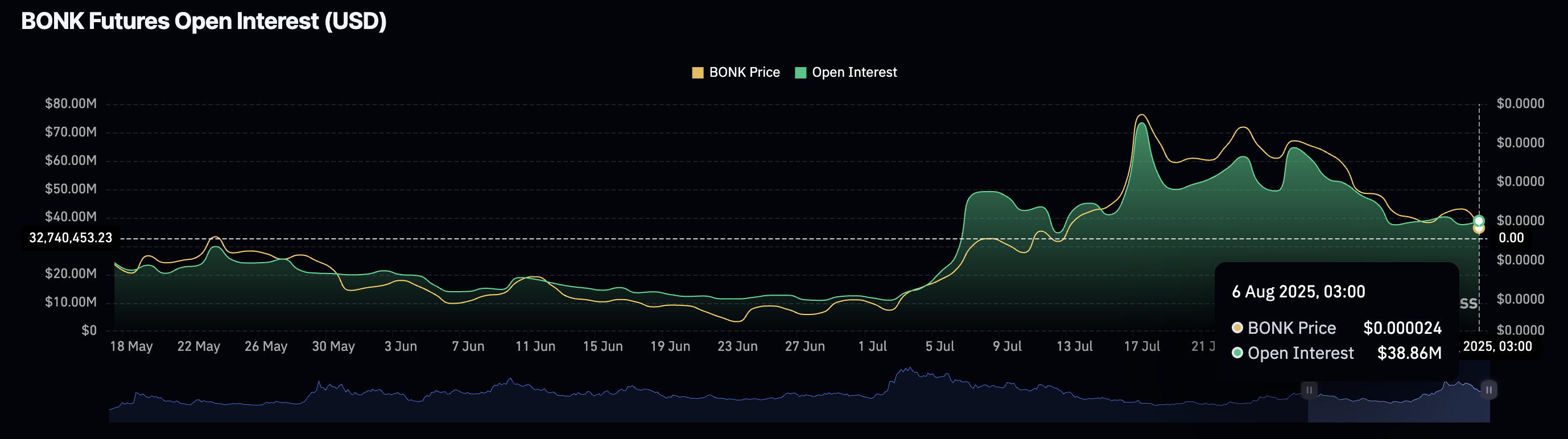Click the $80.00M y-axis label

71,104
